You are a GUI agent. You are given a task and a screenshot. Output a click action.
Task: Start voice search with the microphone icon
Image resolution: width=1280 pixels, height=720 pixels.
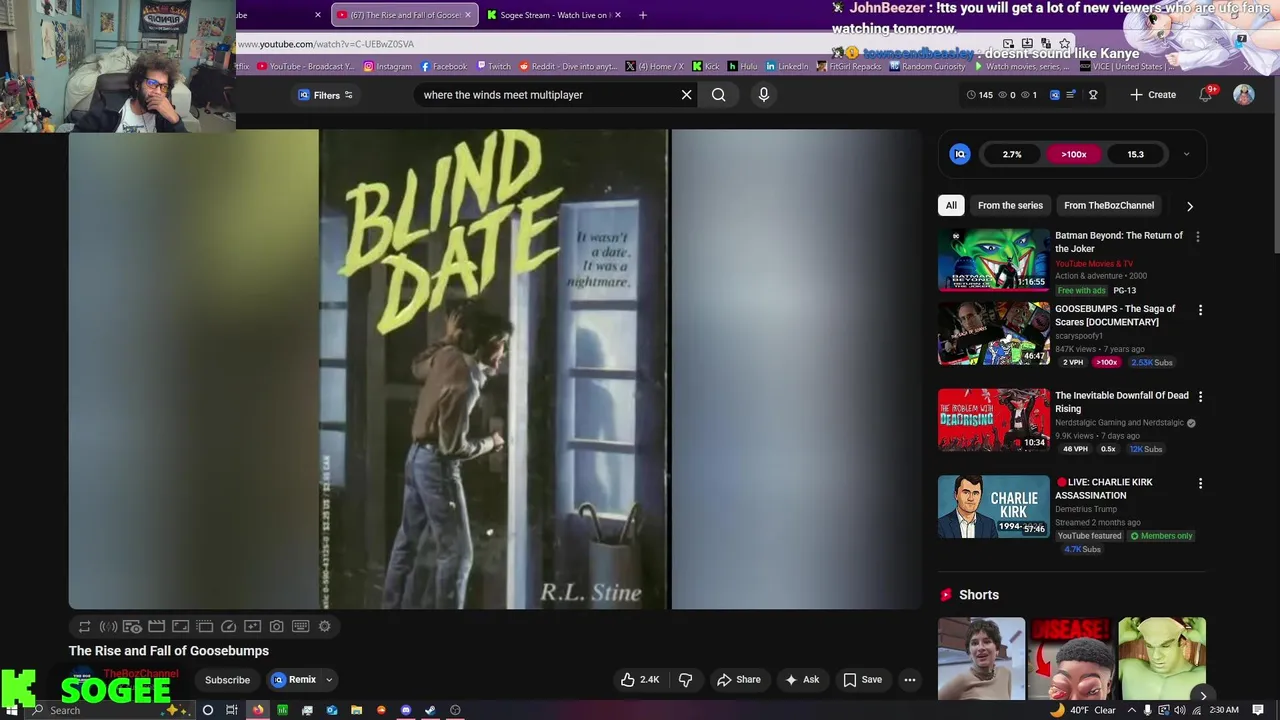(763, 95)
